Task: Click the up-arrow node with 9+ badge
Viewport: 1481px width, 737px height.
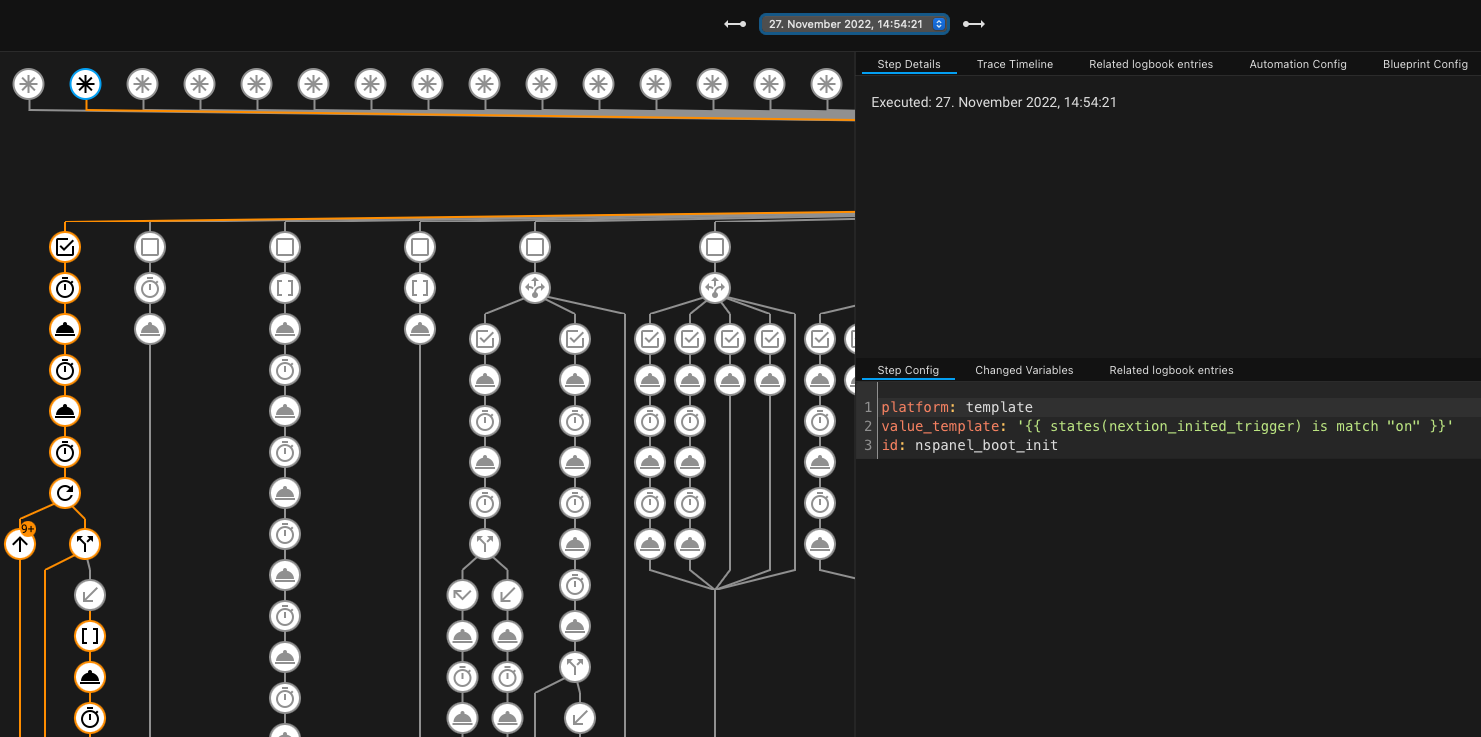Action: click(20, 545)
